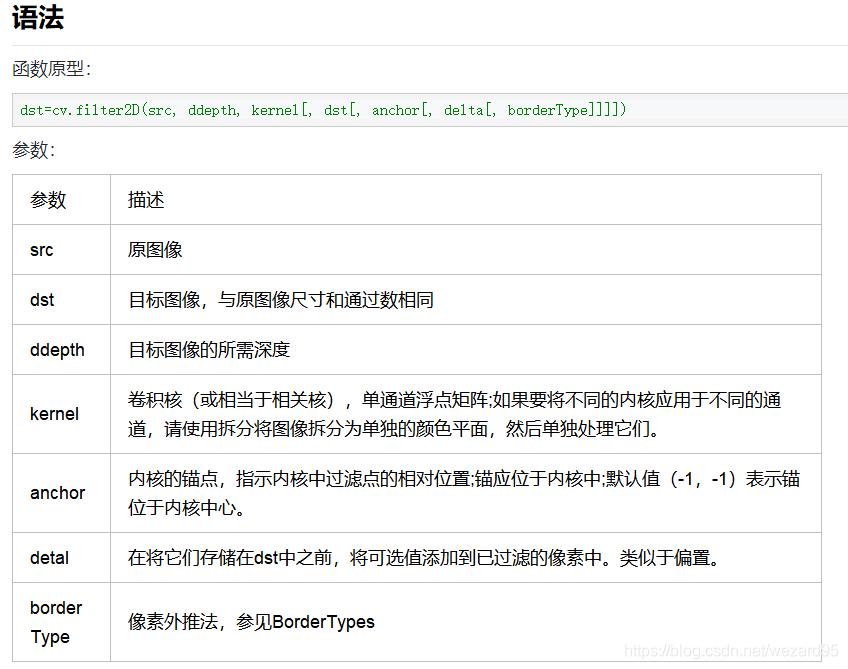Select the ddepth parameter cell
Viewport: 848px width, 669px height.
coord(62,350)
